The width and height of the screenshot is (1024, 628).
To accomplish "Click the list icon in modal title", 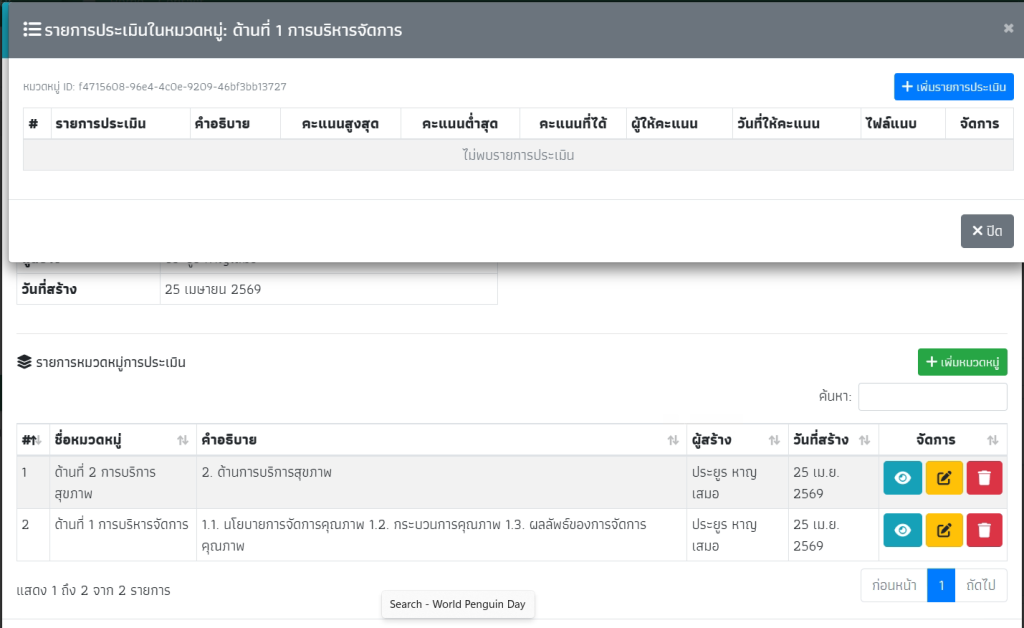I will 31,29.
